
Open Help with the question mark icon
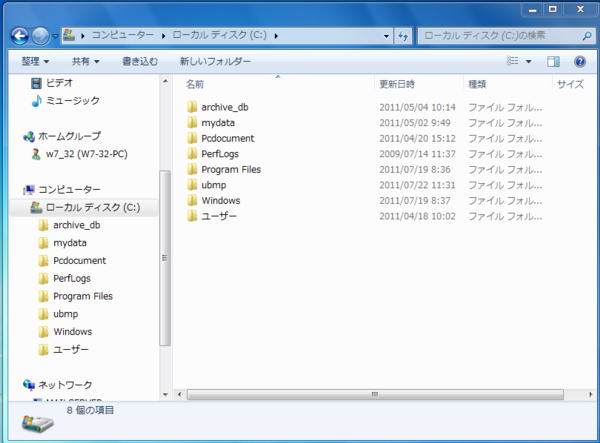(580, 61)
